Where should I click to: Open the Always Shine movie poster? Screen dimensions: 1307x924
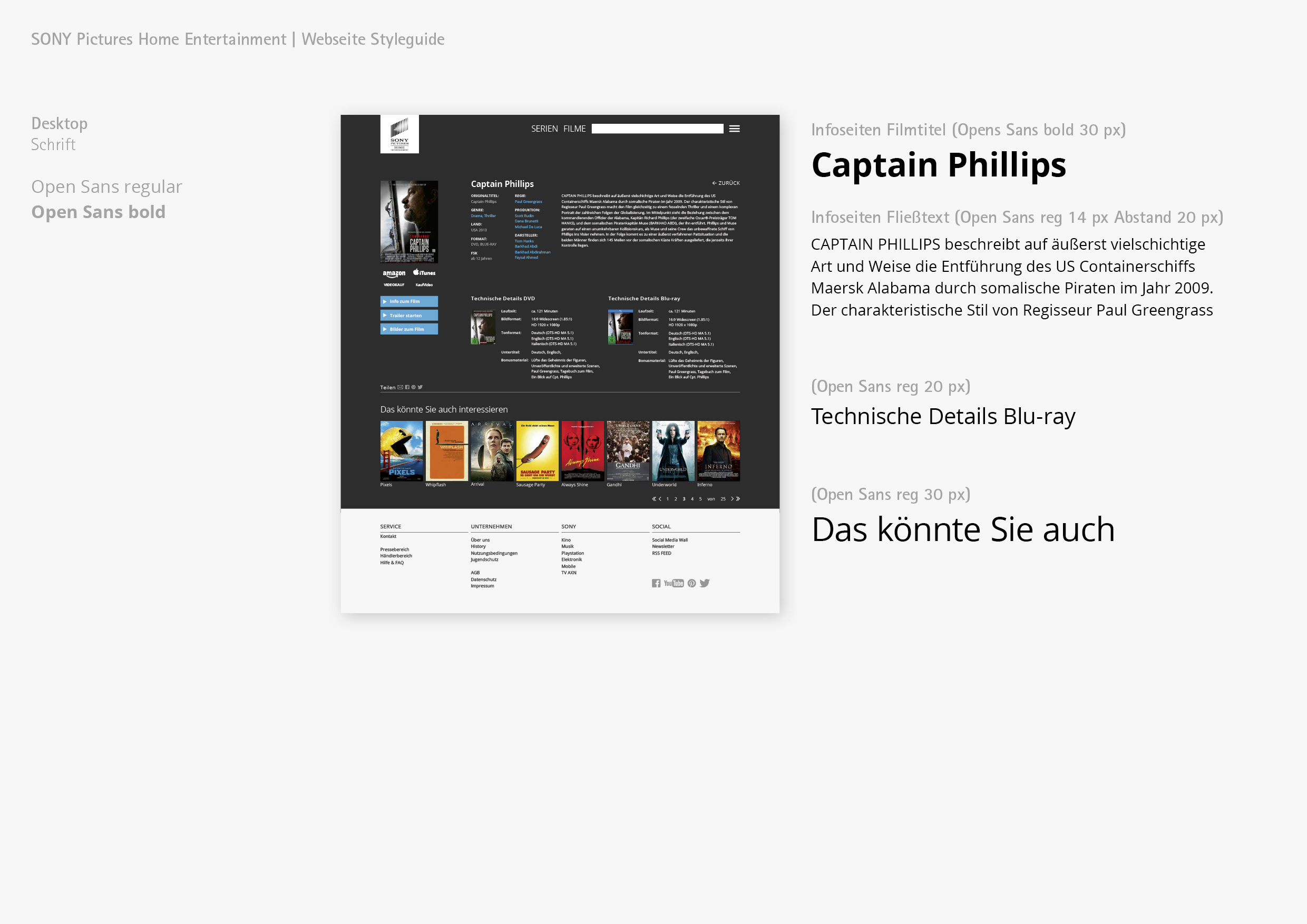(582, 451)
